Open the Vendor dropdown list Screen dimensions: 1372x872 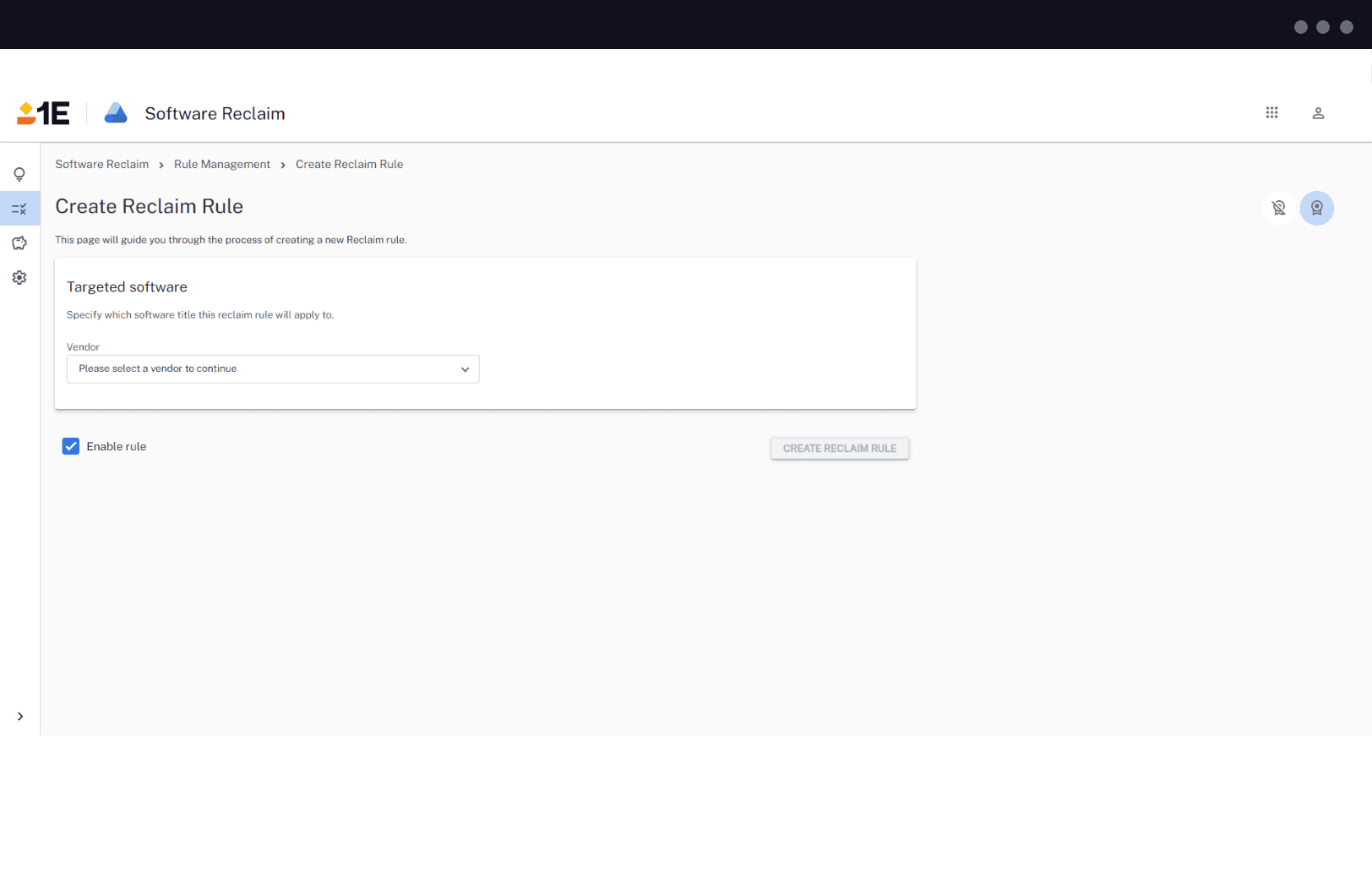pyautogui.click(x=273, y=369)
